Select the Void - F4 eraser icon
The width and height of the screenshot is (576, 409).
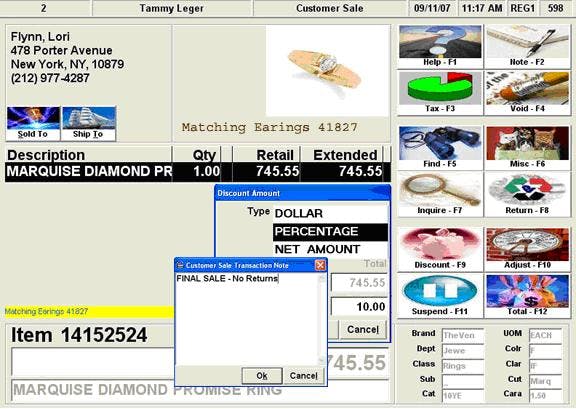[x=528, y=93]
